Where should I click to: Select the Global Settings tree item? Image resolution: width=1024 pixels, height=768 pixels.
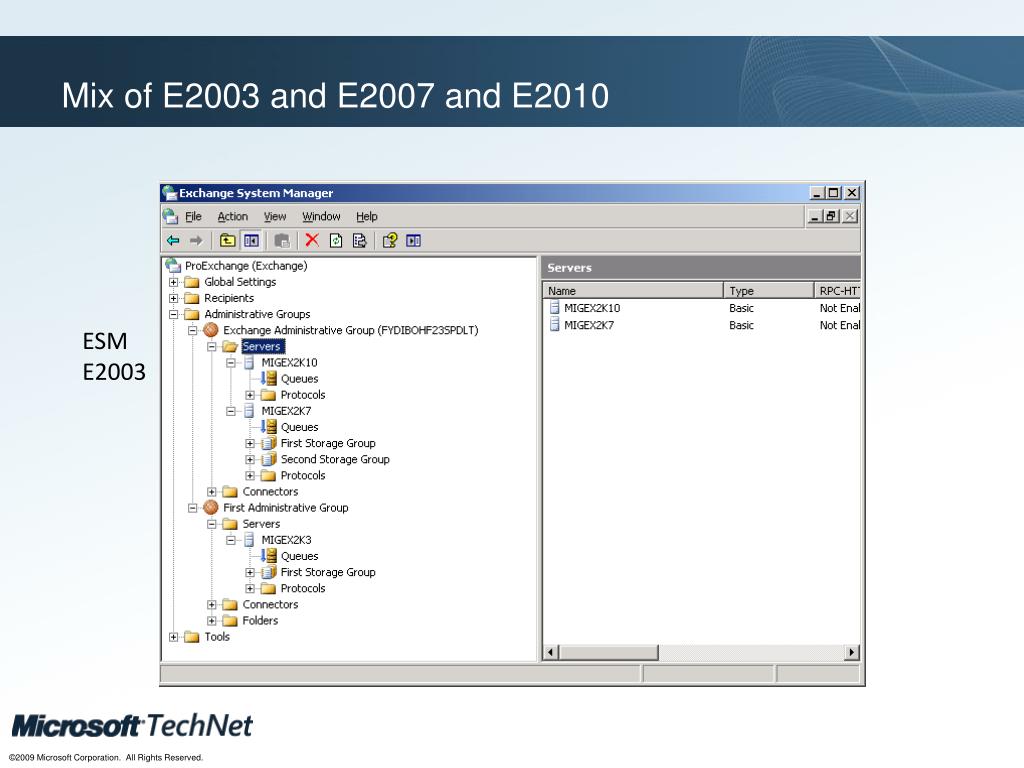point(240,282)
